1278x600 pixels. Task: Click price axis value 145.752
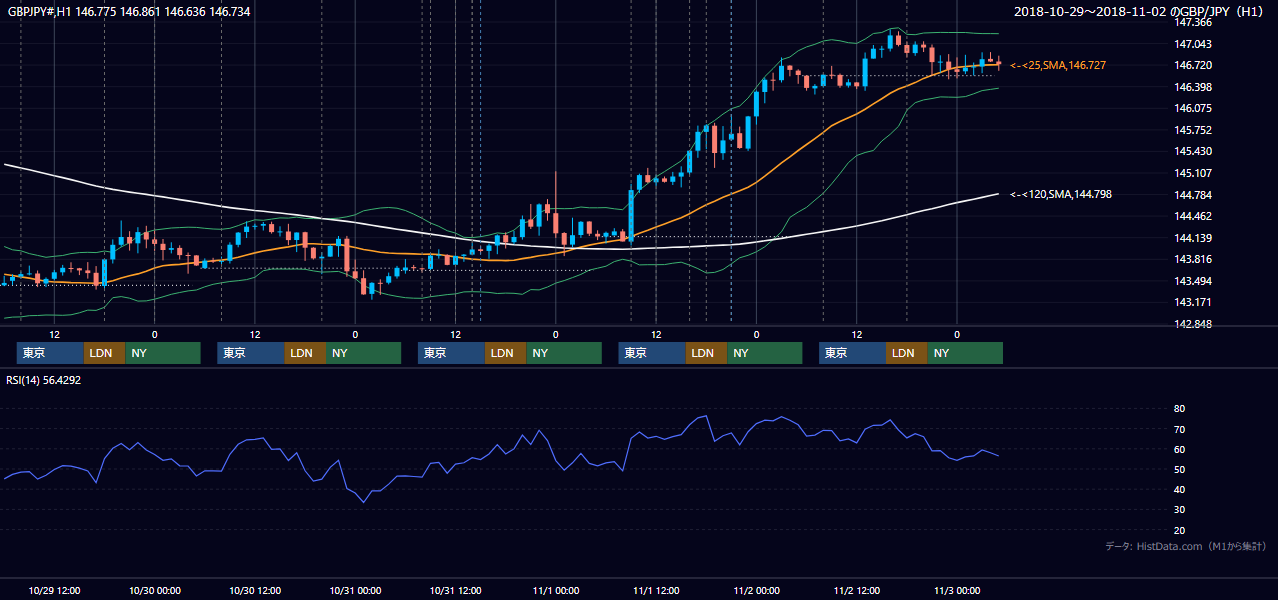coord(1193,130)
